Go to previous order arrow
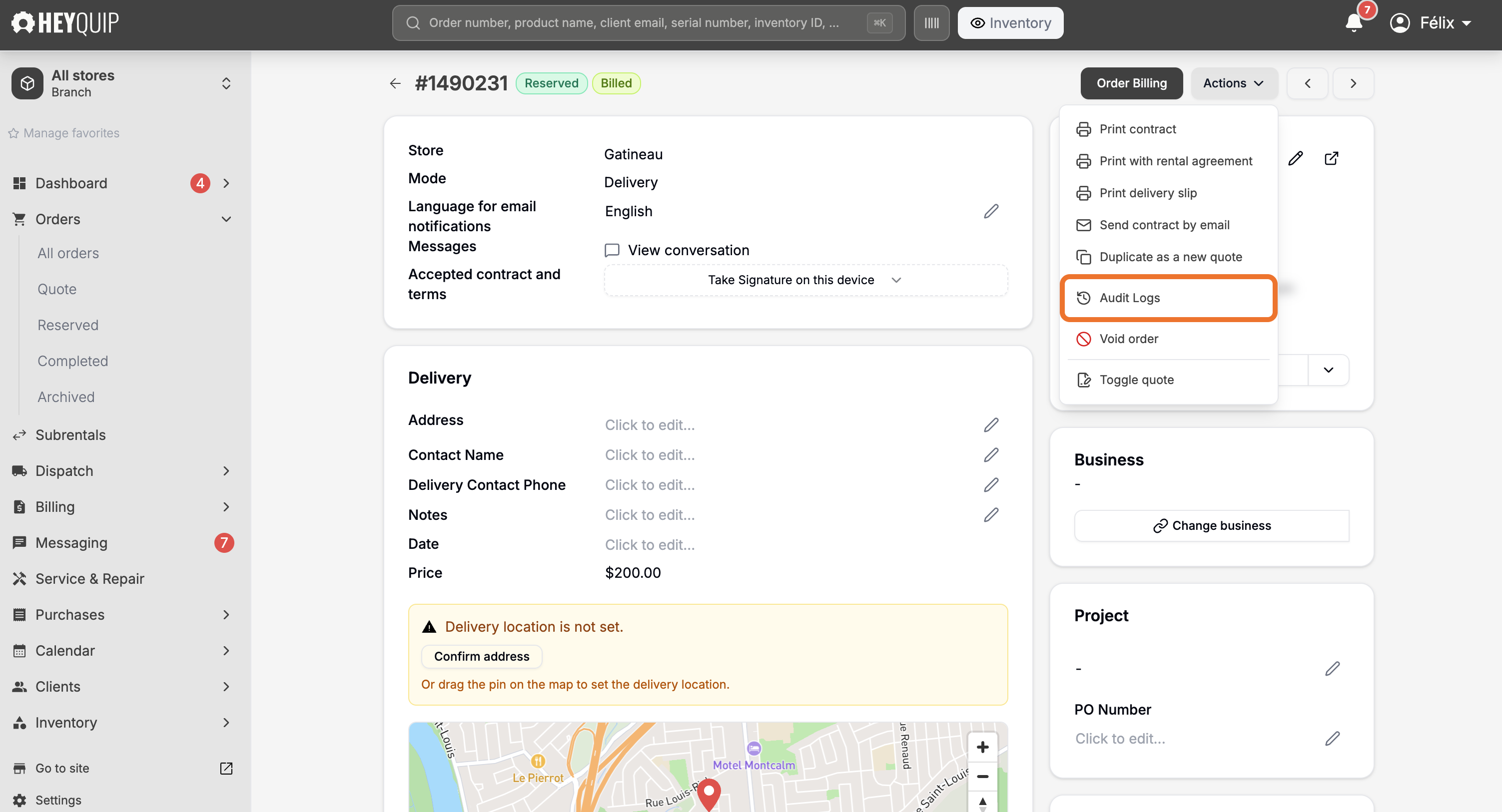The height and width of the screenshot is (812, 1502). coord(1307,83)
